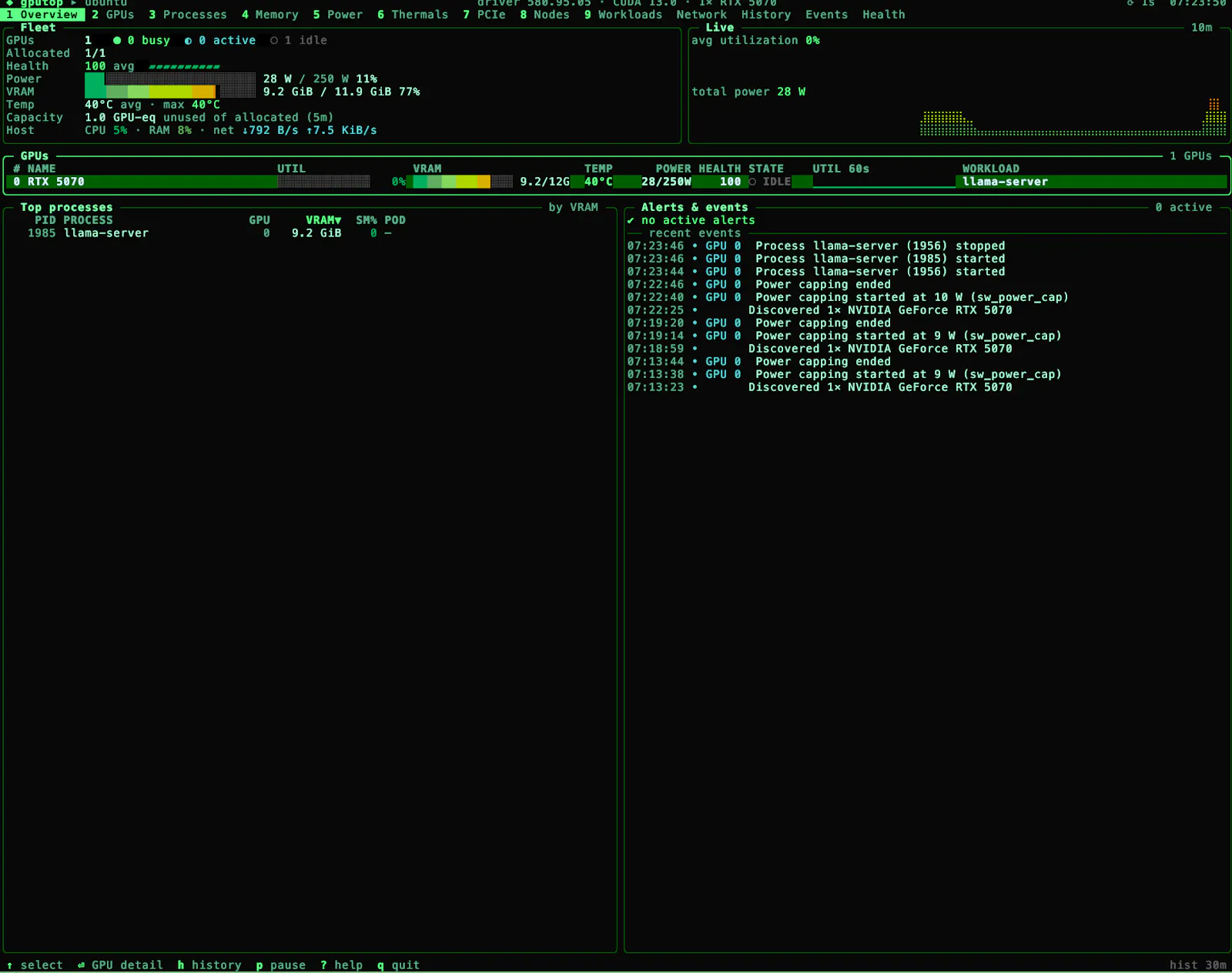Click the llama-server workload cell
The height and width of the screenshot is (973, 1232).
point(1005,182)
